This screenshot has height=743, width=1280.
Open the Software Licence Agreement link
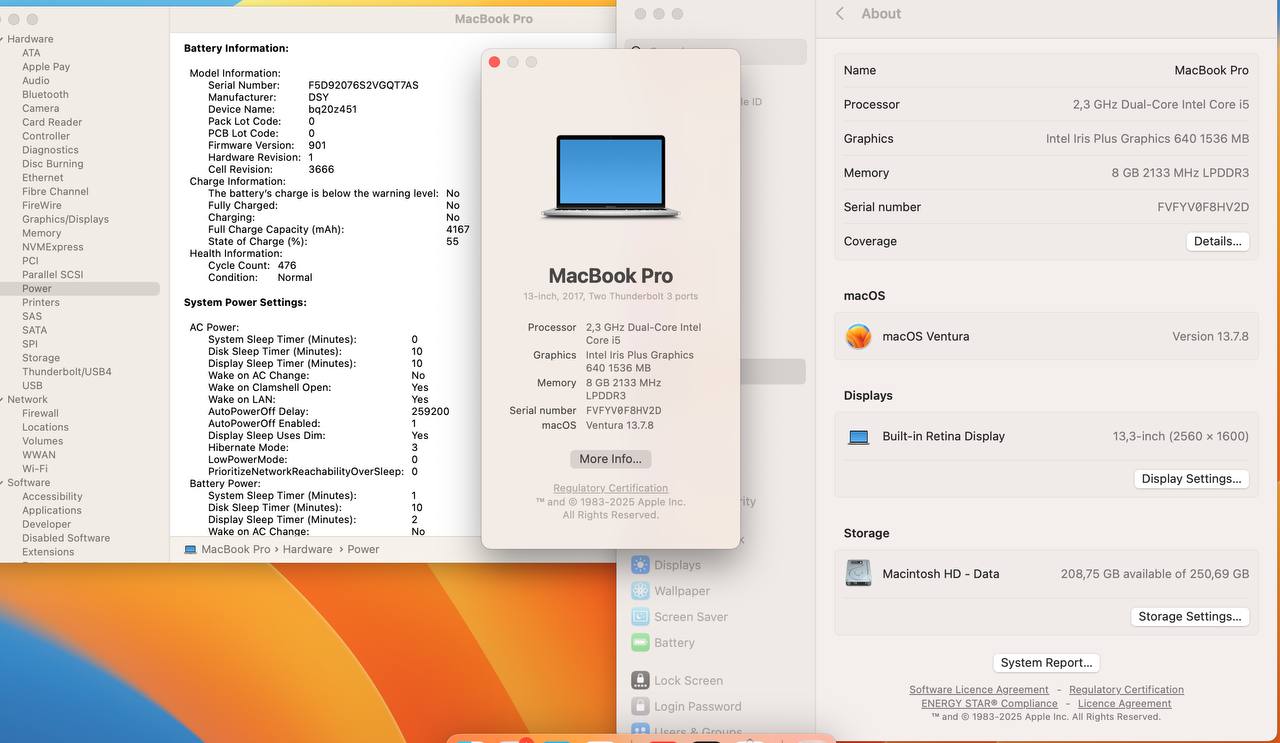click(979, 690)
